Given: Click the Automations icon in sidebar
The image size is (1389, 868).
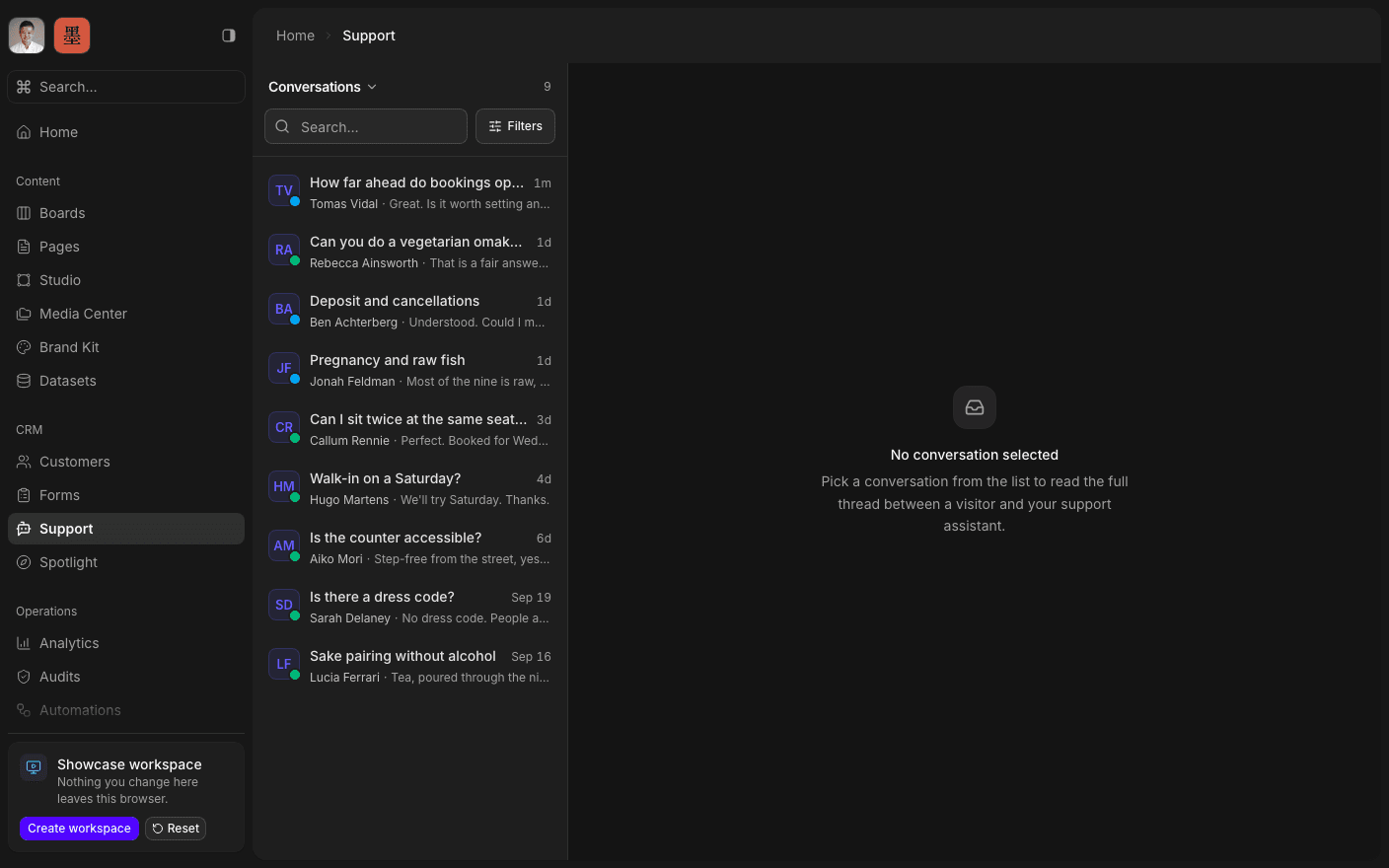Looking at the screenshot, I should (x=24, y=710).
